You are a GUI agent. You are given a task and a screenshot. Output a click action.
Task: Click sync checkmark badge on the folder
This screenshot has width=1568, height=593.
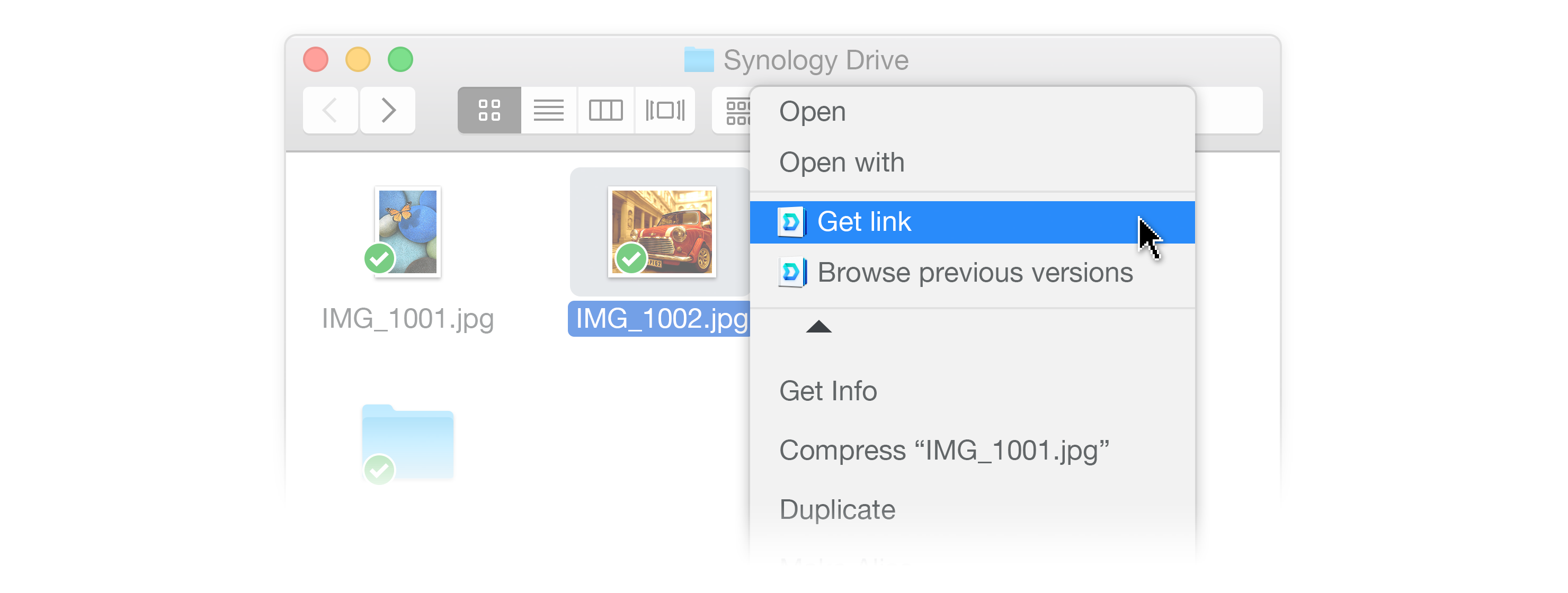coord(379,470)
